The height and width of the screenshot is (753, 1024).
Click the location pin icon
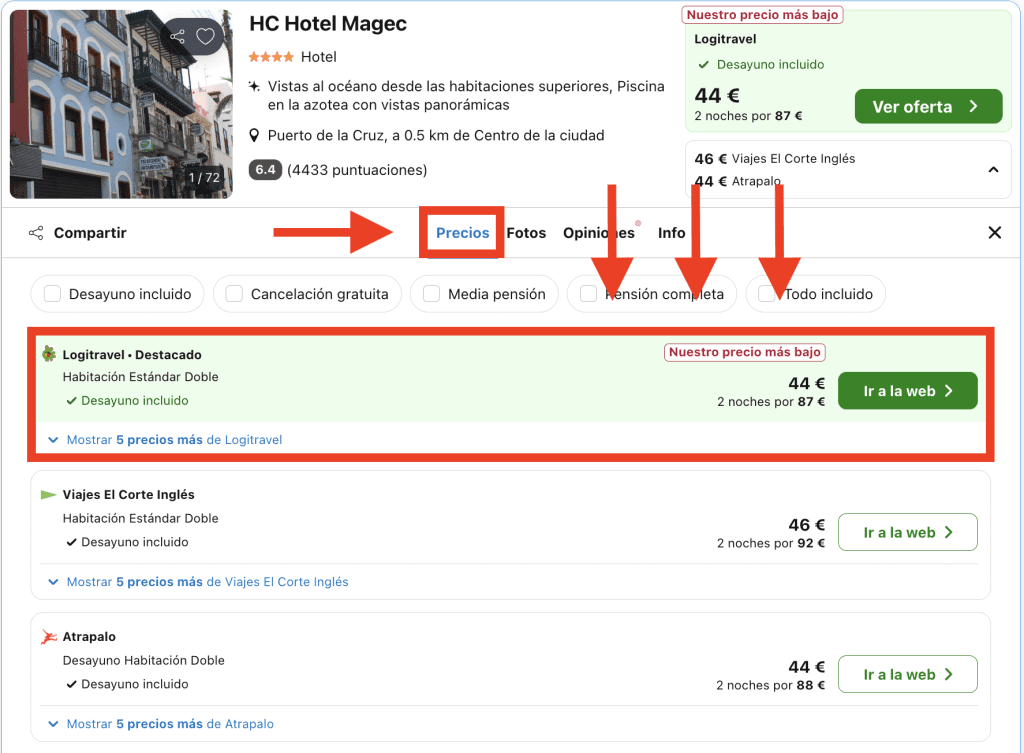(255, 135)
